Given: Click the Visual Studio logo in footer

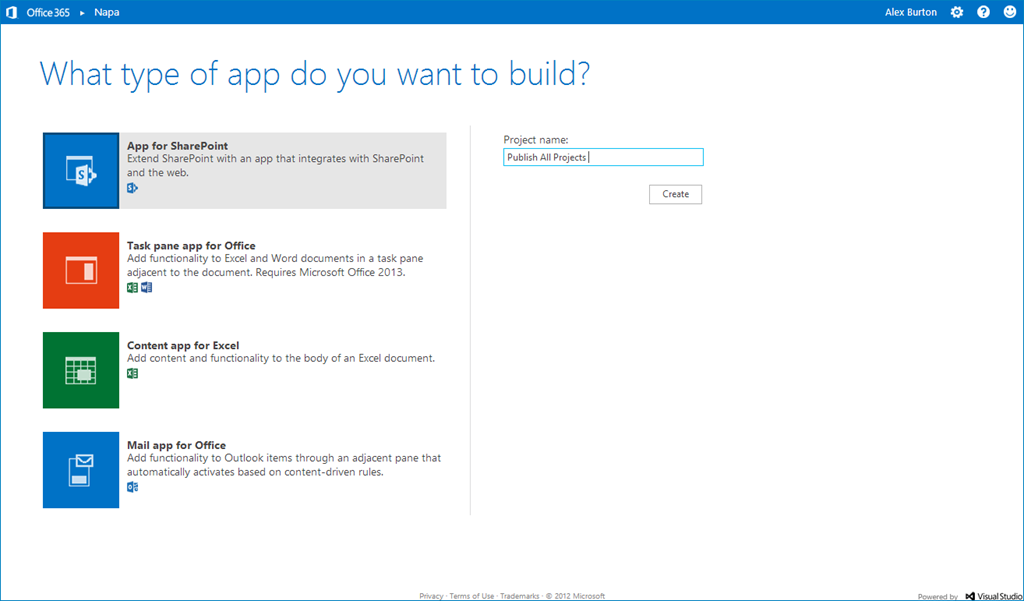Looking at the screenshot, I should point(993,596).
